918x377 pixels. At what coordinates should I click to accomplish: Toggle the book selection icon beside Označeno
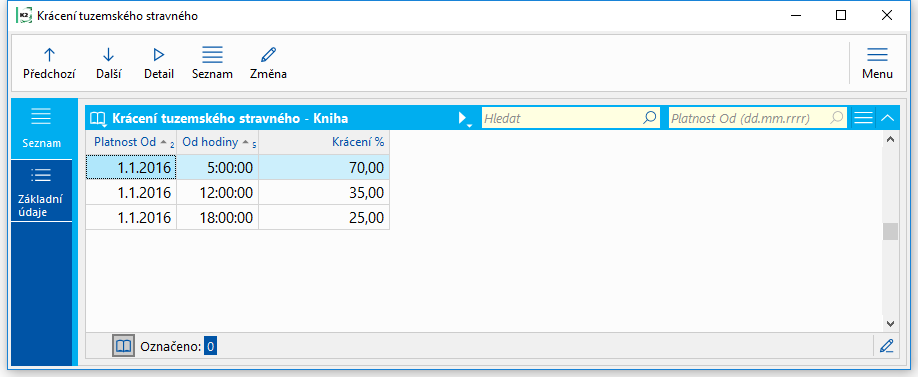(123, 347)
